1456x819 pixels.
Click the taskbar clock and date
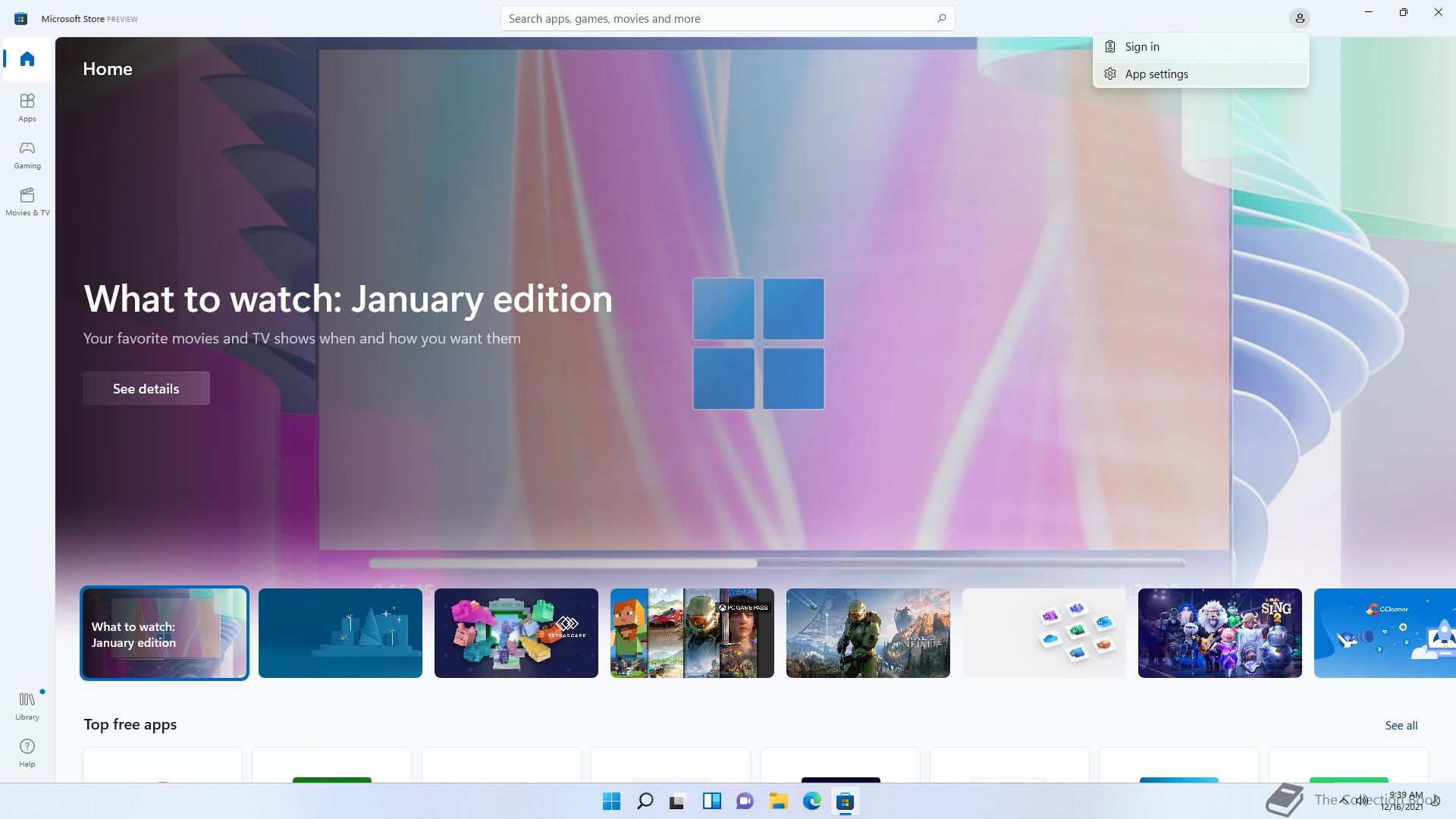[1401, 801]
